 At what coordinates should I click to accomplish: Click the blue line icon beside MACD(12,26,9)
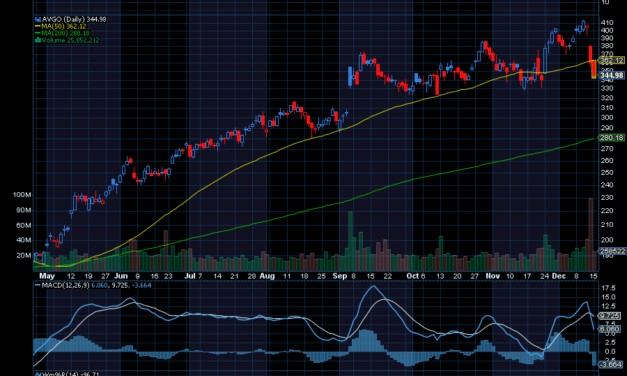[x=38, y=285]
